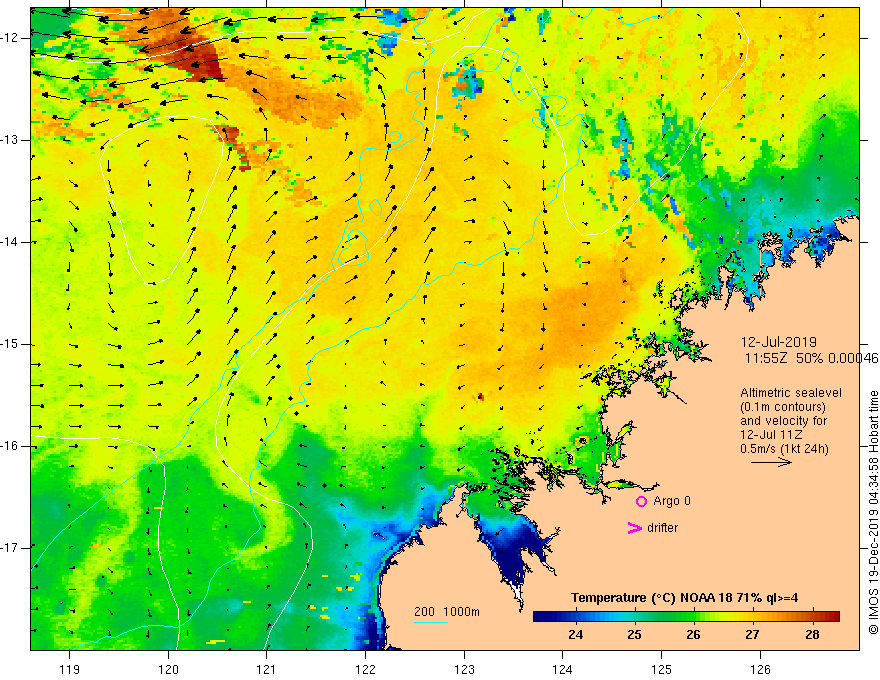Click the 'Altimetric sealevel' caption
This screenshot has height=680, width=880.
[x=791, y=393]
